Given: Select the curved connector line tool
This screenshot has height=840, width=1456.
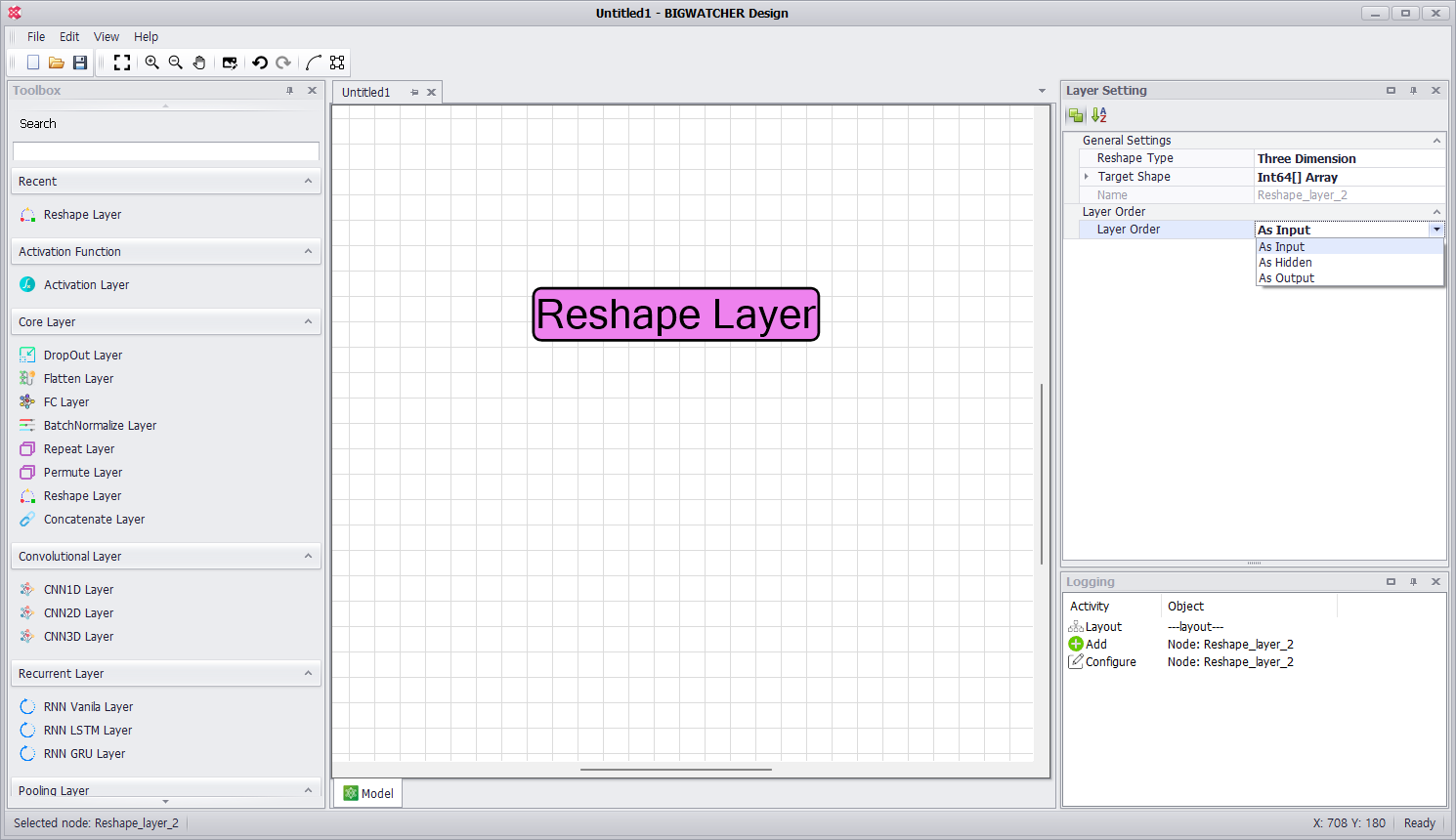Looking at the screenshot, I should (314, 63).
